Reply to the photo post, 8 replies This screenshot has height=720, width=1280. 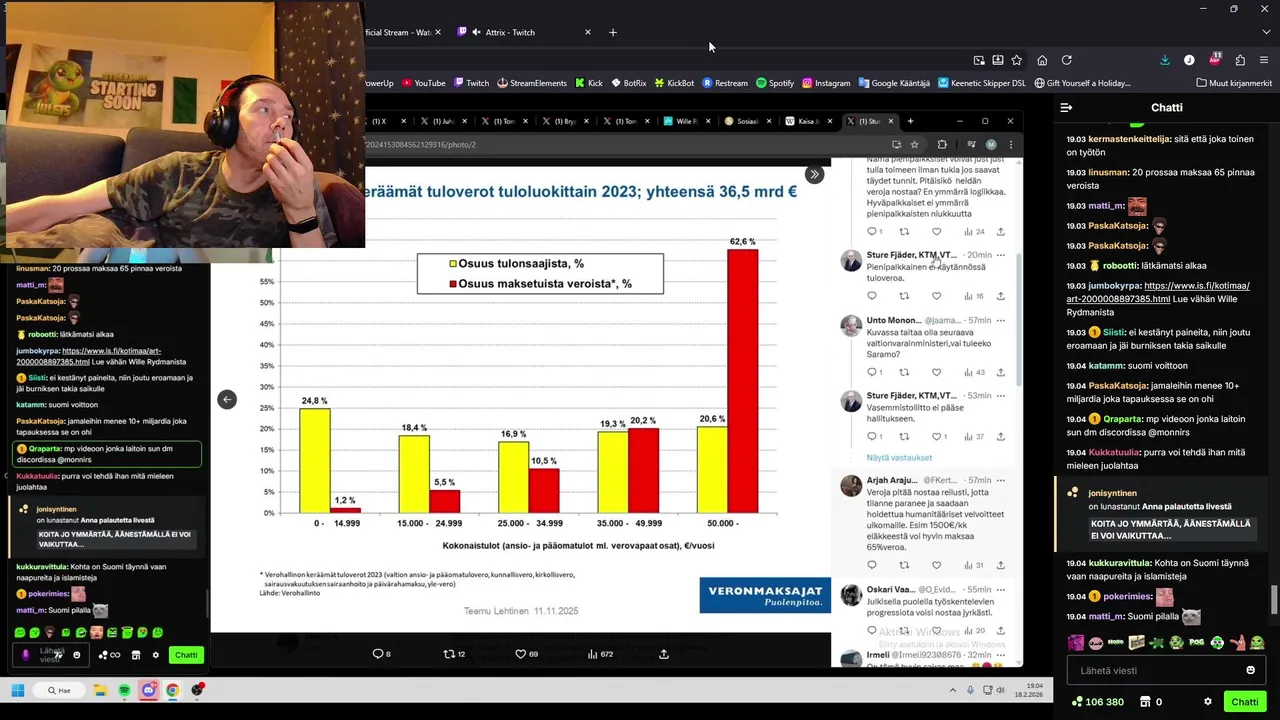tap(381, 654)
